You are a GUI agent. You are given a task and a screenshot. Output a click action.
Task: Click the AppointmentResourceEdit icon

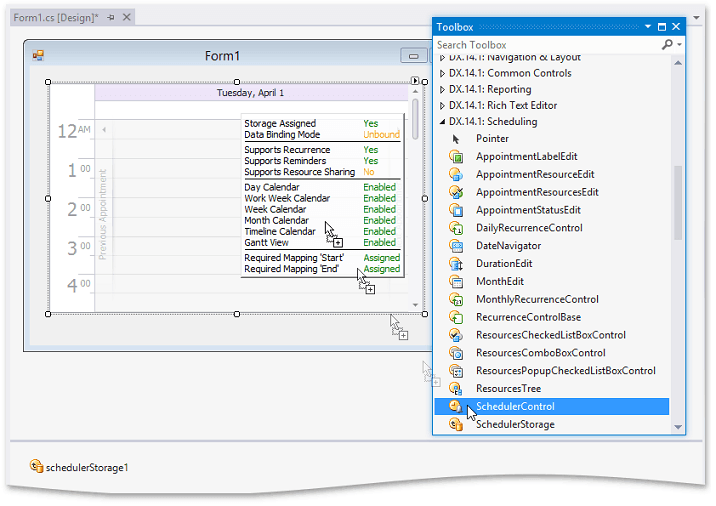click(456, 175)
